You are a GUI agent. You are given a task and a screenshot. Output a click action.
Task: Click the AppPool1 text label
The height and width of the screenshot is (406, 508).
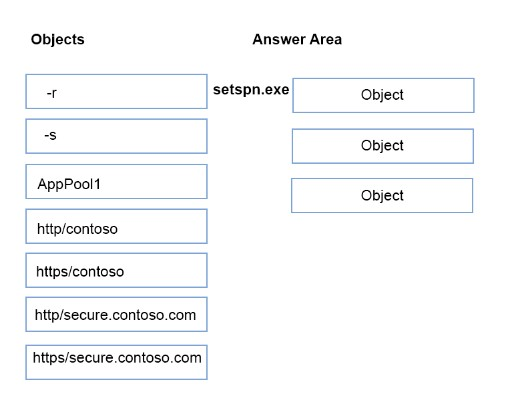(x=69, y=184)
